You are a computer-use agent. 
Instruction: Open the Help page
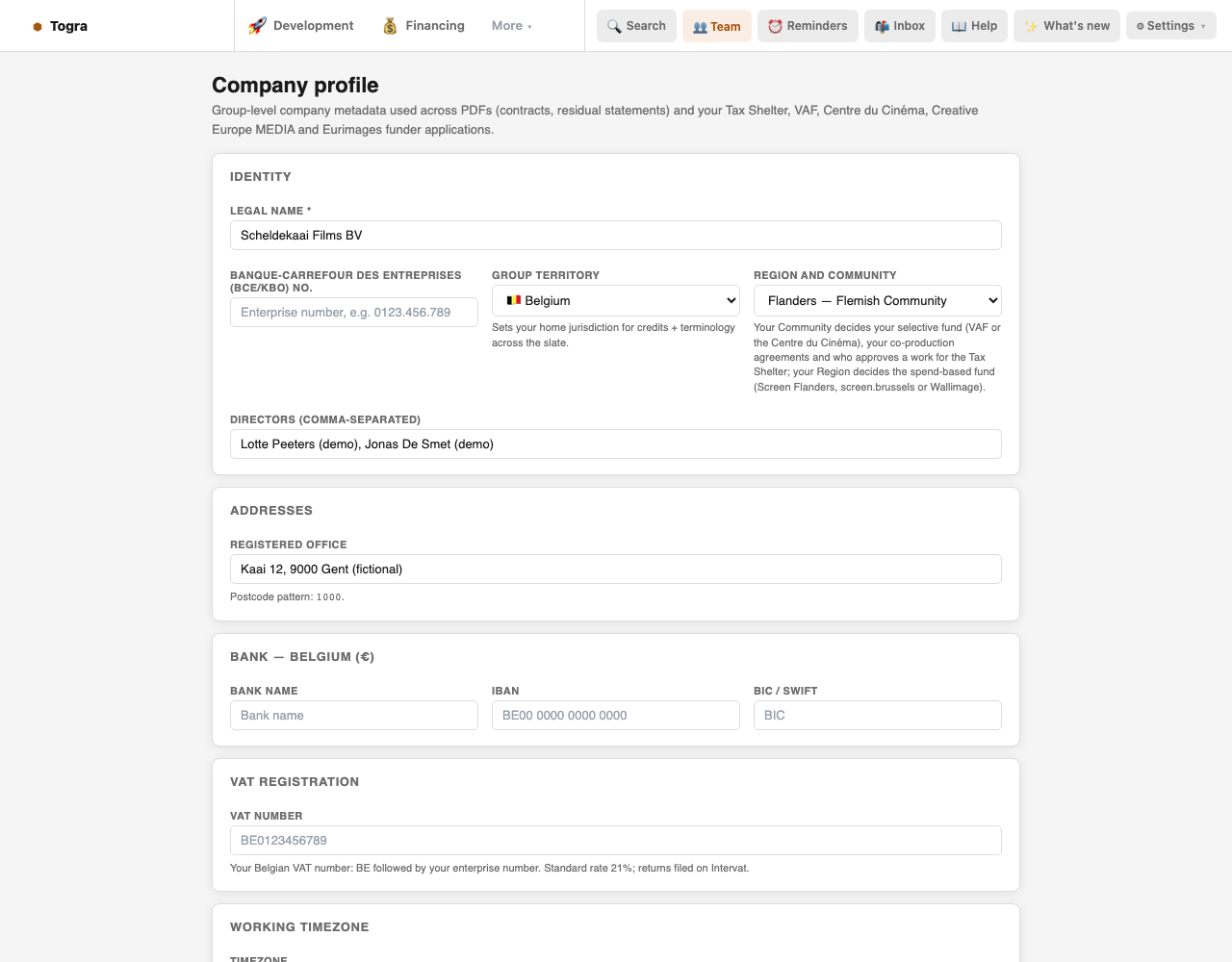click(974, 26)
